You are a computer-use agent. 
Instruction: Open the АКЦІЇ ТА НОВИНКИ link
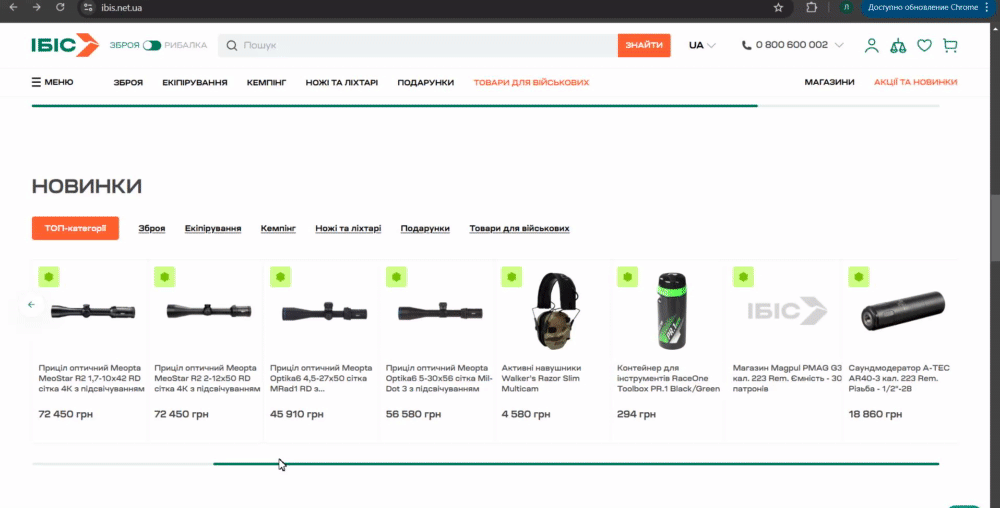(x=915, y=82)
